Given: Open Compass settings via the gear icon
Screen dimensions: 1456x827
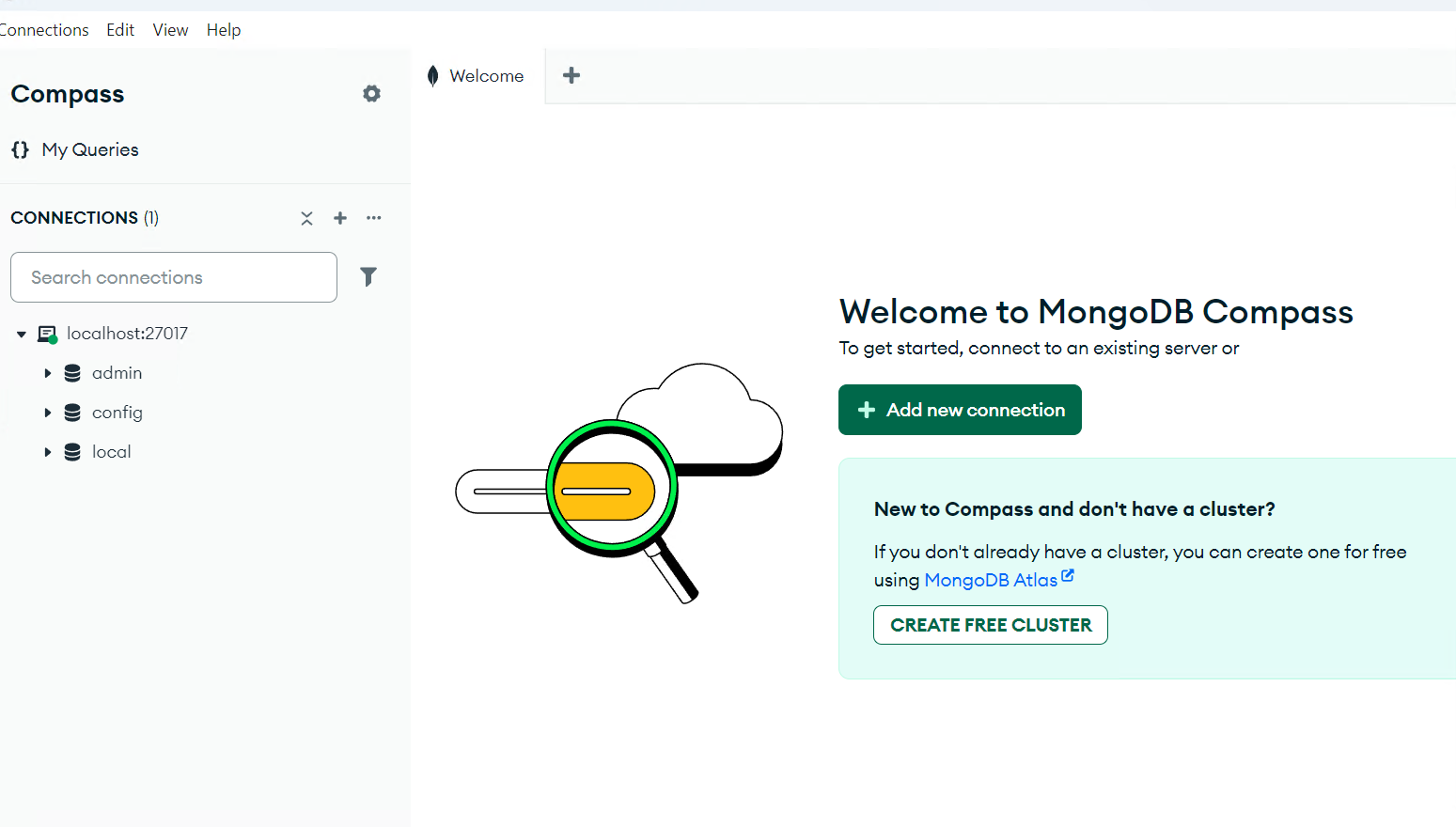Looking at the screenshot, I should coord(371,93).
